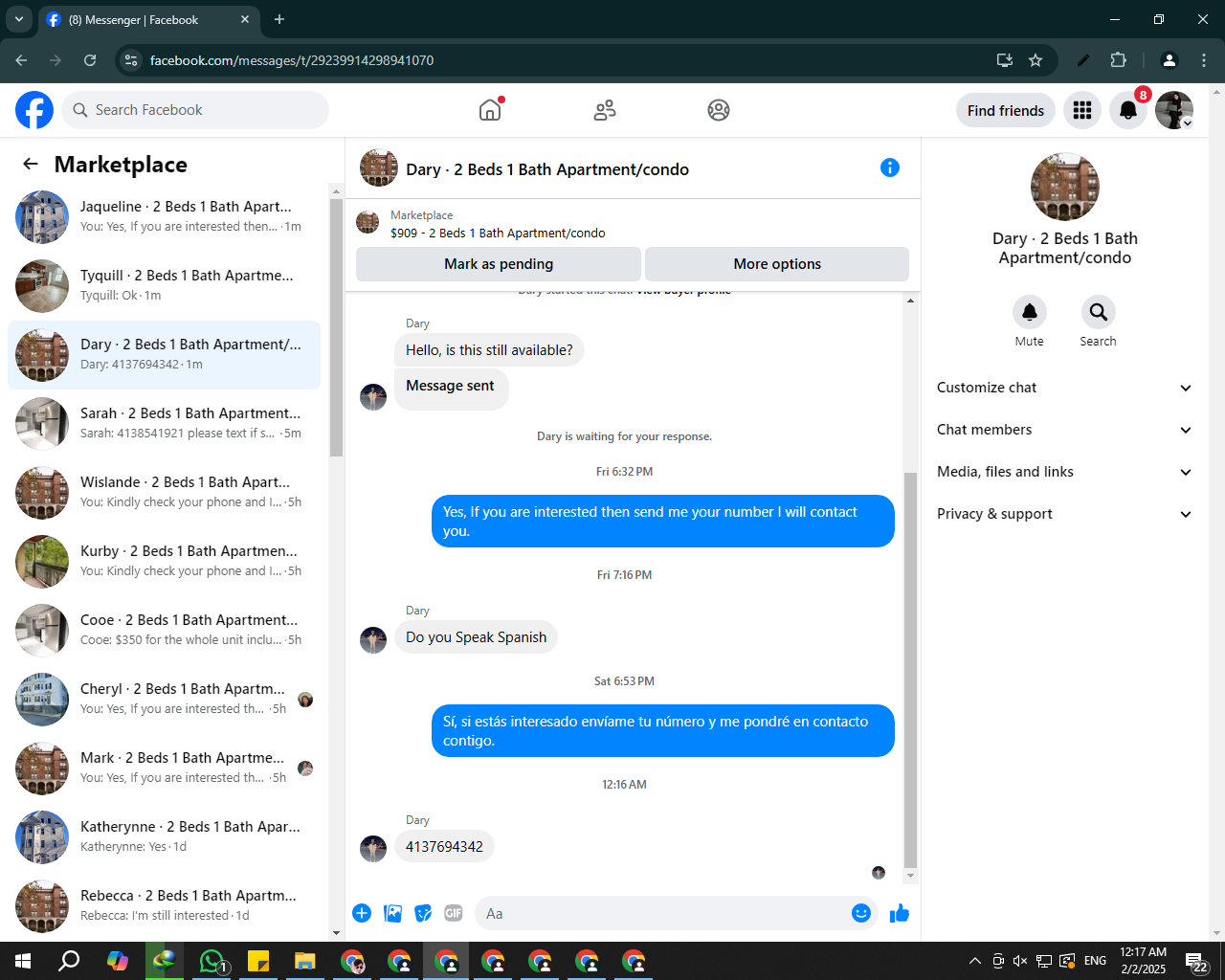Show hidden system tray icons
The height and width of the screenshot is (980, 1225).
(x=974, y=961)
